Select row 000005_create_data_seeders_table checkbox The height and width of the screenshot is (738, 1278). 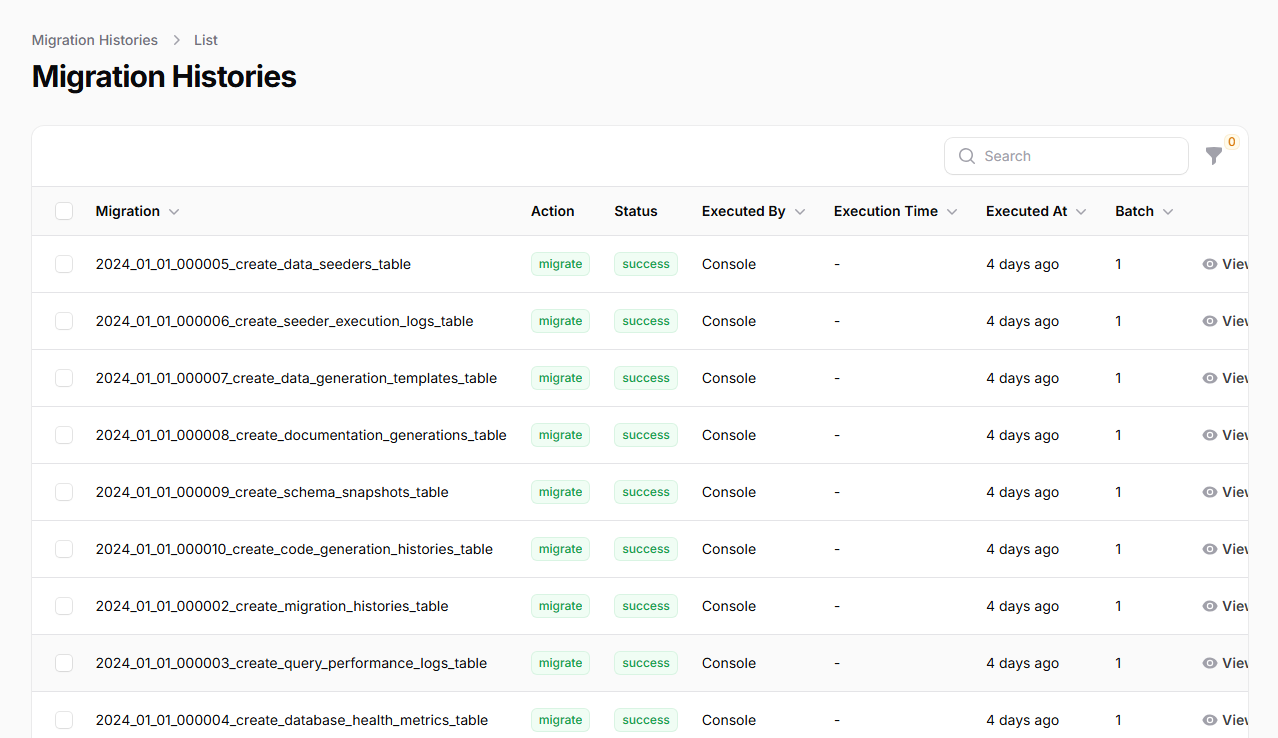pos(64,264)
